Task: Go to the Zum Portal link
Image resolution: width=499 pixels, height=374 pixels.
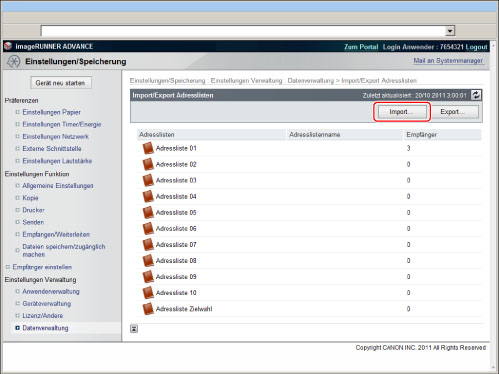Action: pyautogui.click(x=361, y=47)
